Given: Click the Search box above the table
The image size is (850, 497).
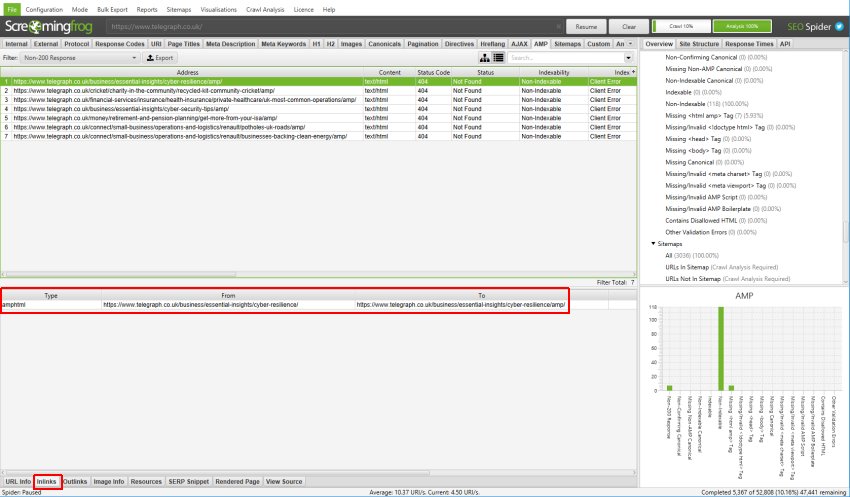Looking at the screenshot, I should point(566,57).
